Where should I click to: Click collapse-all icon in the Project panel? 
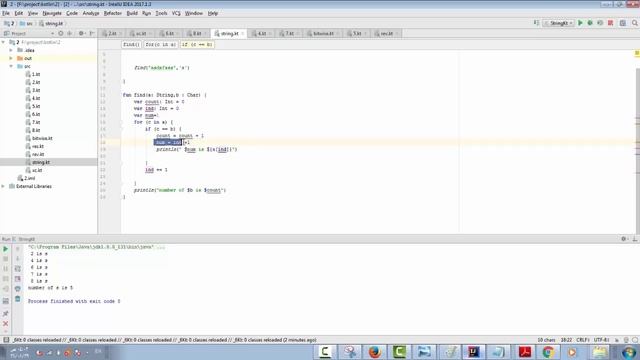click(x=70, y=33)
